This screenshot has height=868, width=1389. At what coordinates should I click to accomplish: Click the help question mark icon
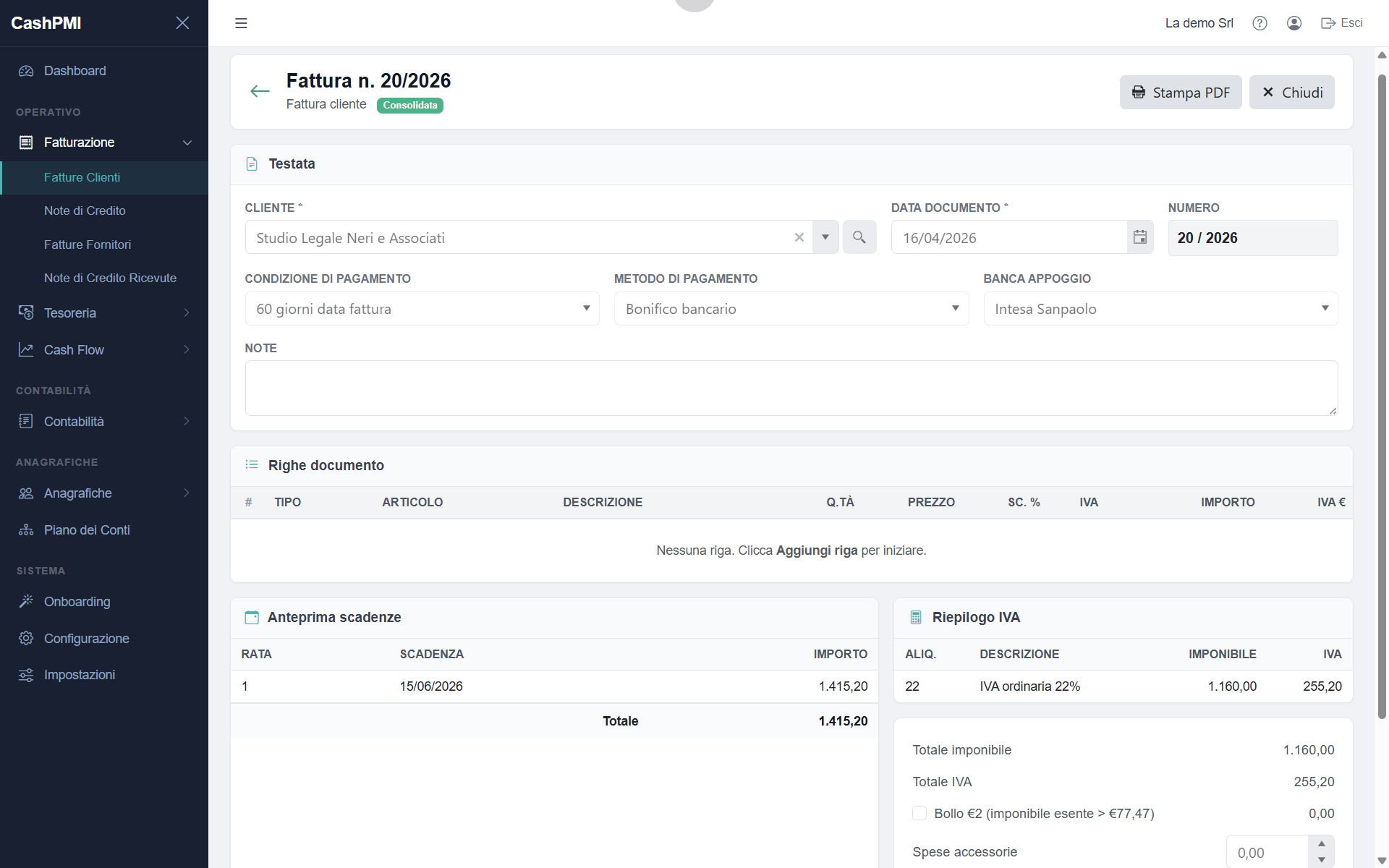tap(1260, 23)
